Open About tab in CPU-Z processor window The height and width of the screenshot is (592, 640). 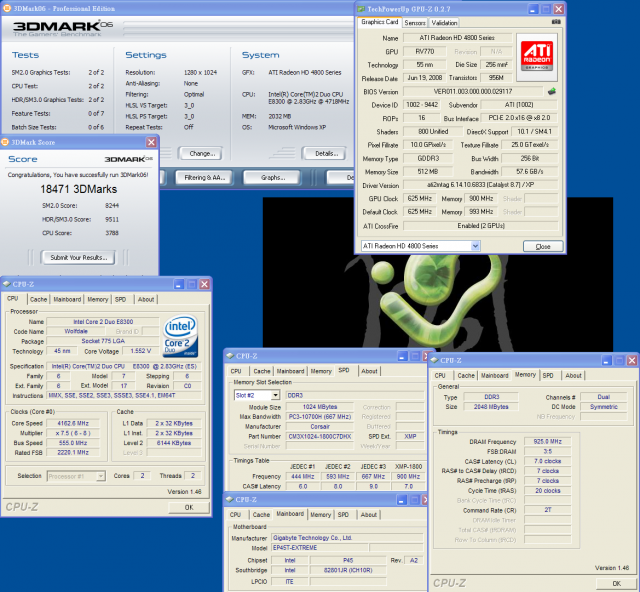[x=146, y=299]
